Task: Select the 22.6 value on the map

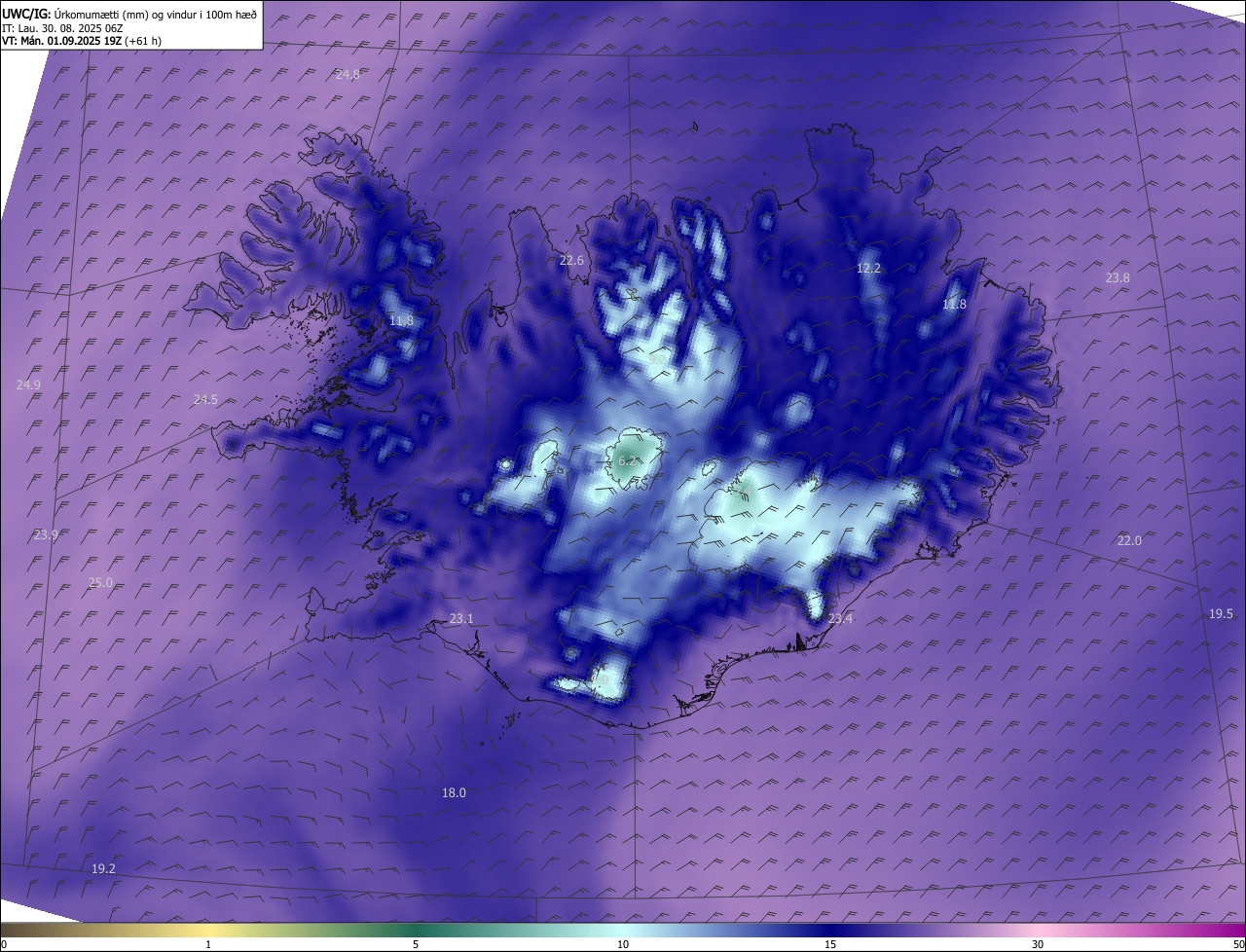Action: pos(571,260)
